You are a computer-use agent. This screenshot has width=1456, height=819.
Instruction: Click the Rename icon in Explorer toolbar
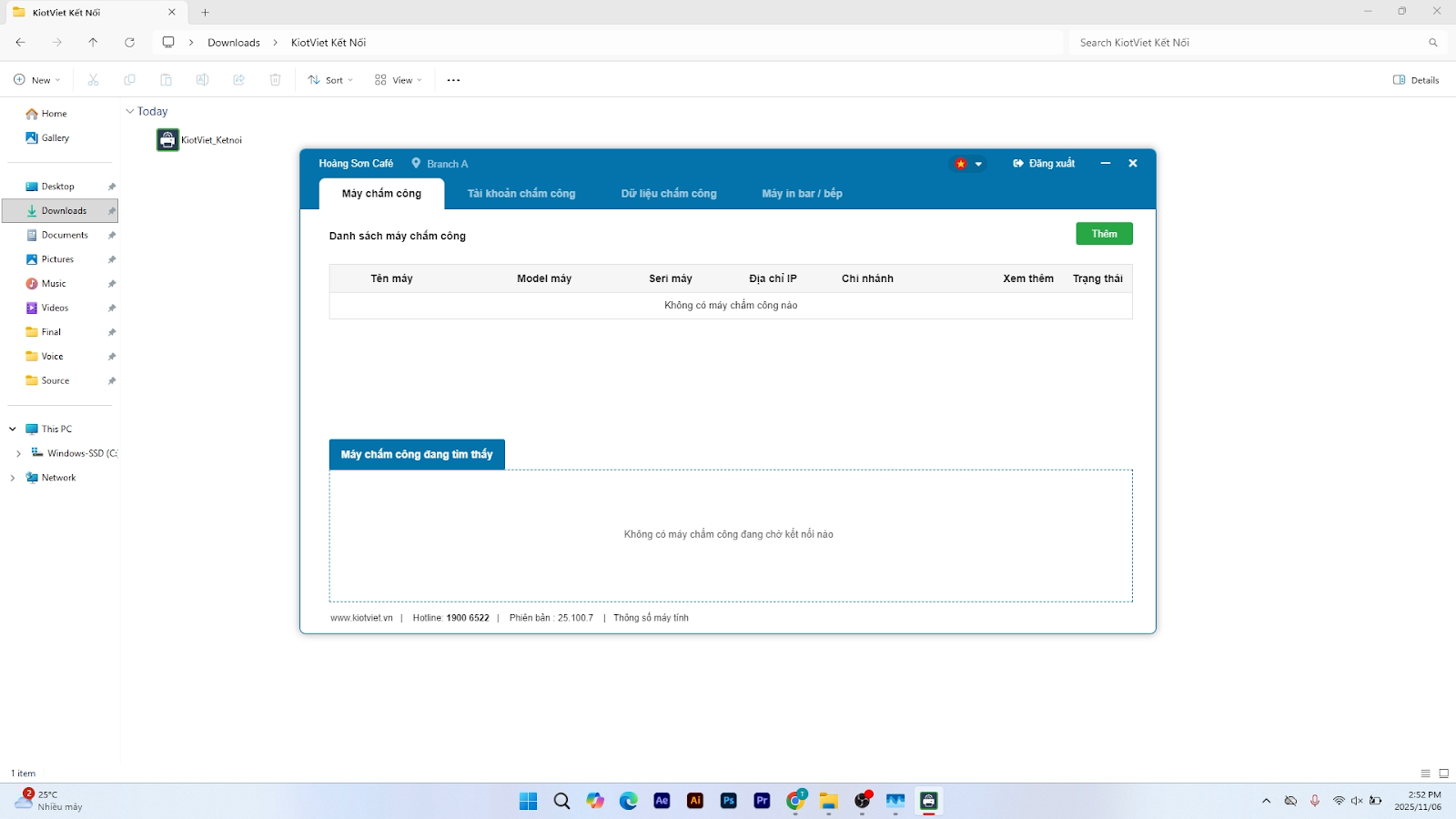202,80
